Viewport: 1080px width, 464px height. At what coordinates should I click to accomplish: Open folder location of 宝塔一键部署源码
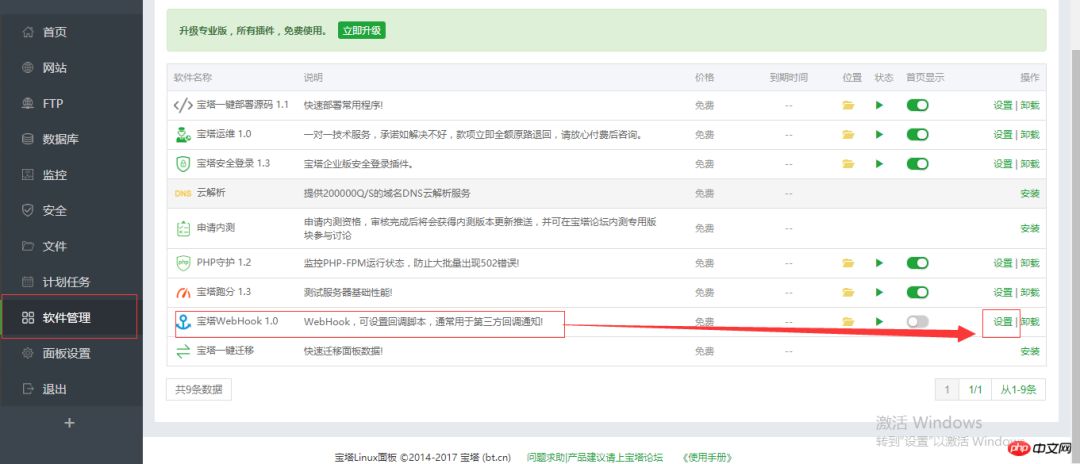848,105
